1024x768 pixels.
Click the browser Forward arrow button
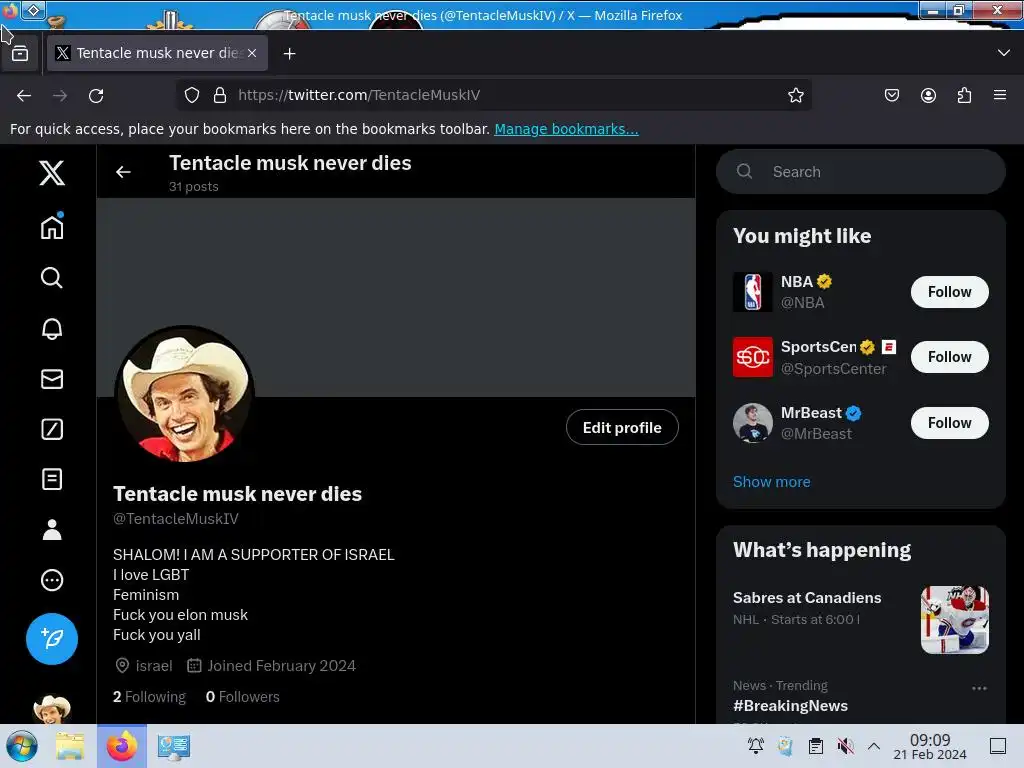60,95
